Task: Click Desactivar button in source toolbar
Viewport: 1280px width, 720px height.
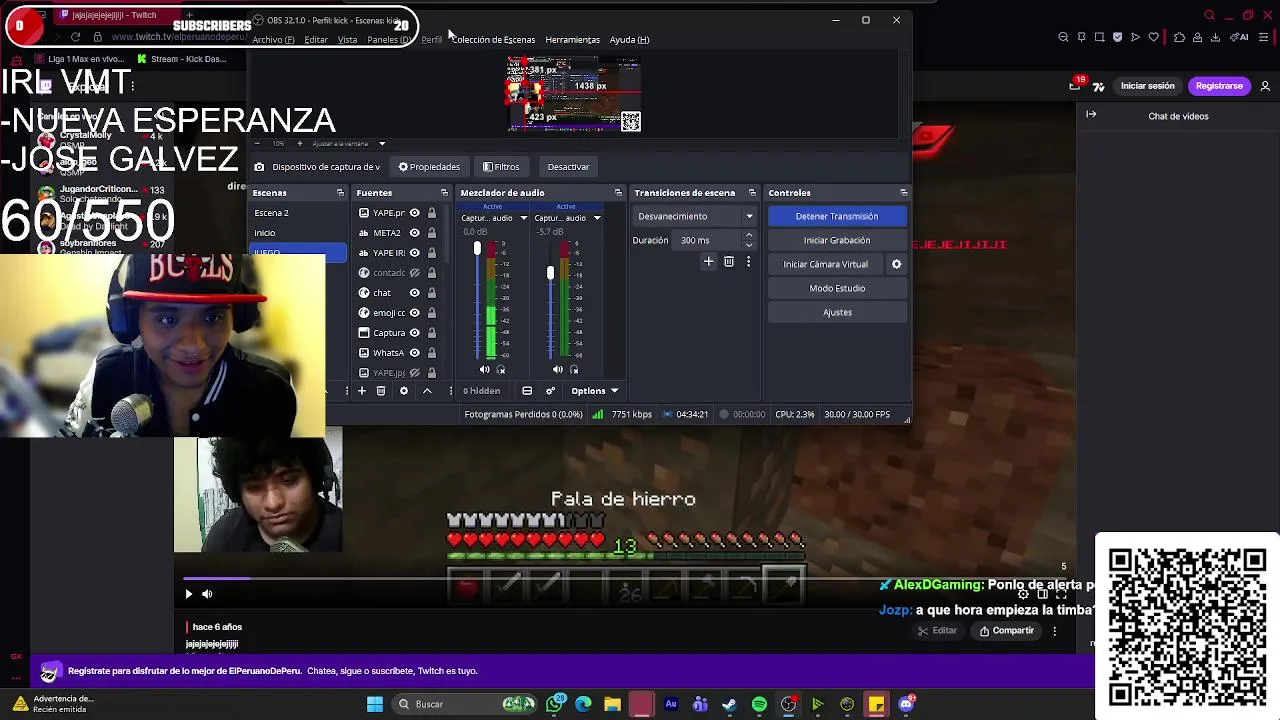Action: (568, 167)
